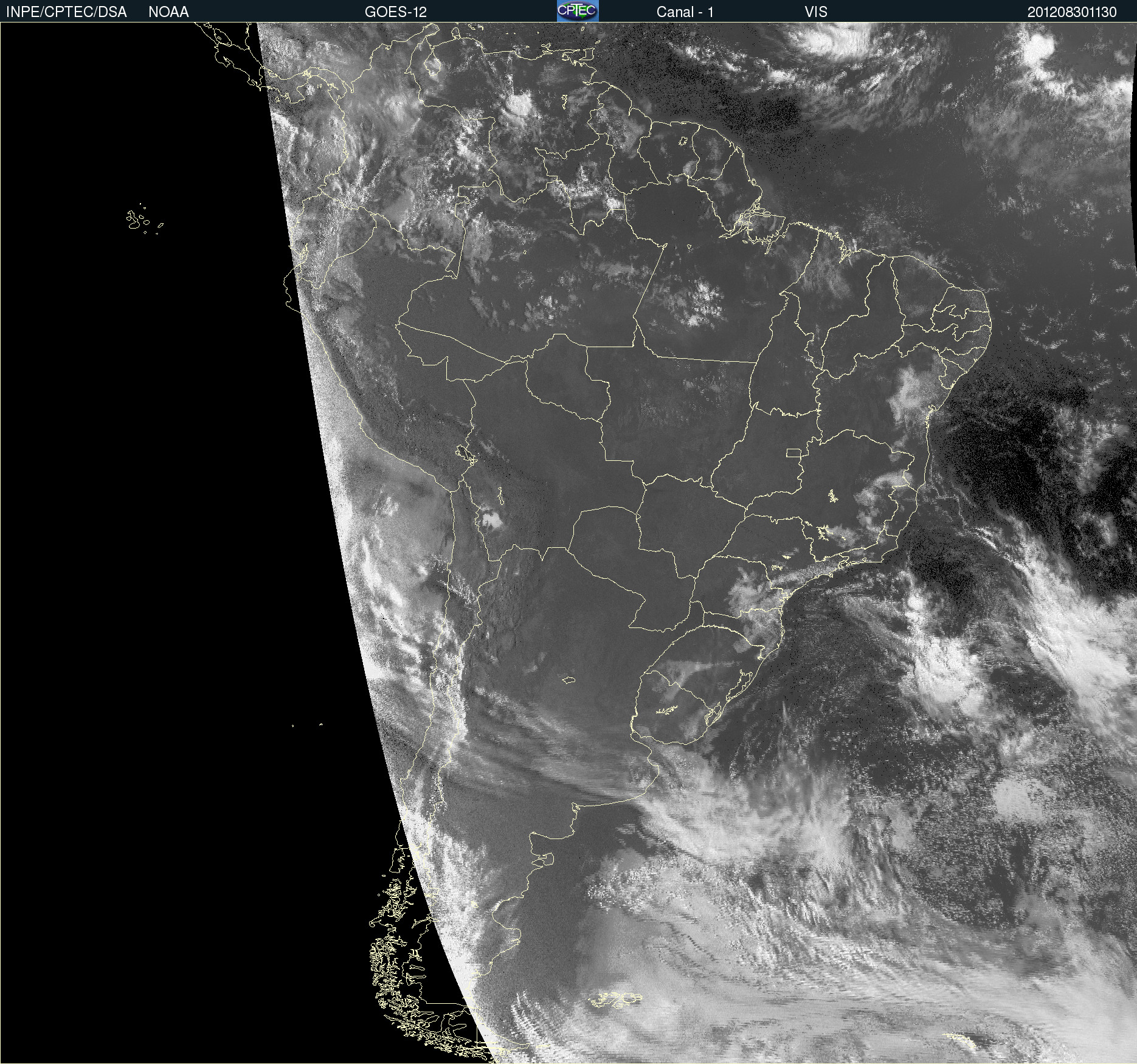Click the GOES-12 satellite label
This screenshot has height=1064, width=1137.
(396, 12)
